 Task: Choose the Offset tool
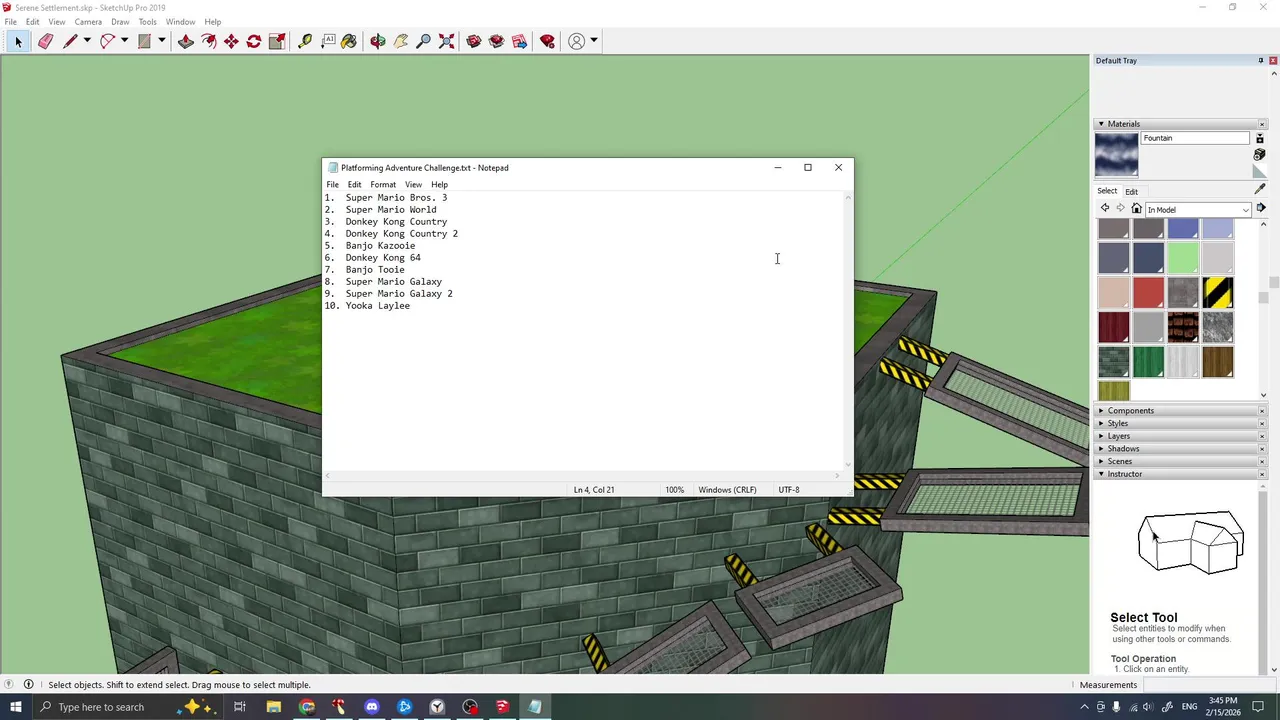[x=209, y=41]
